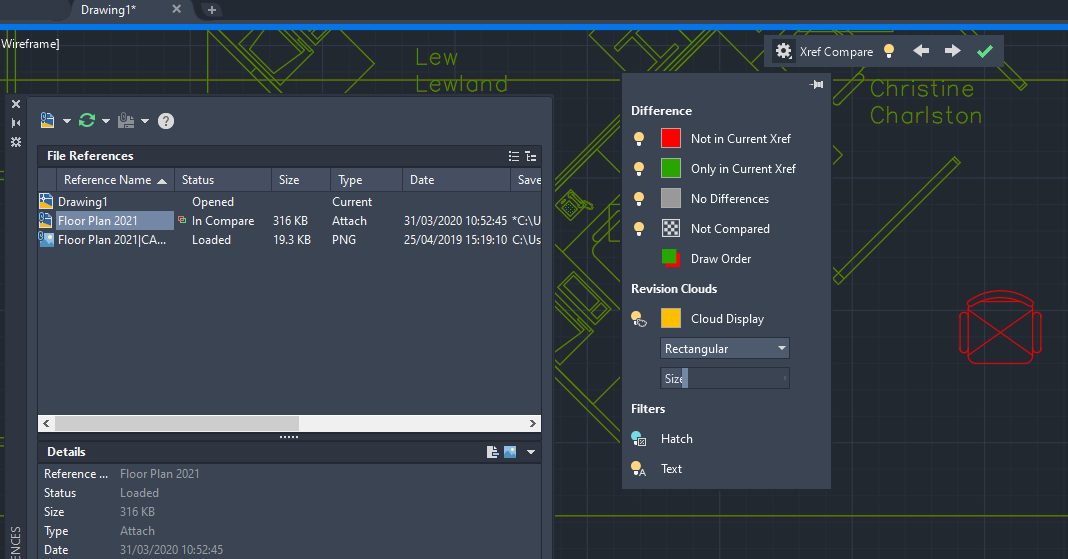Toggle Xref Compare lightbulb in toolbar
The height and width of the screenshot is (559, 1068).
pyautogui.click(x=889, y=51)
